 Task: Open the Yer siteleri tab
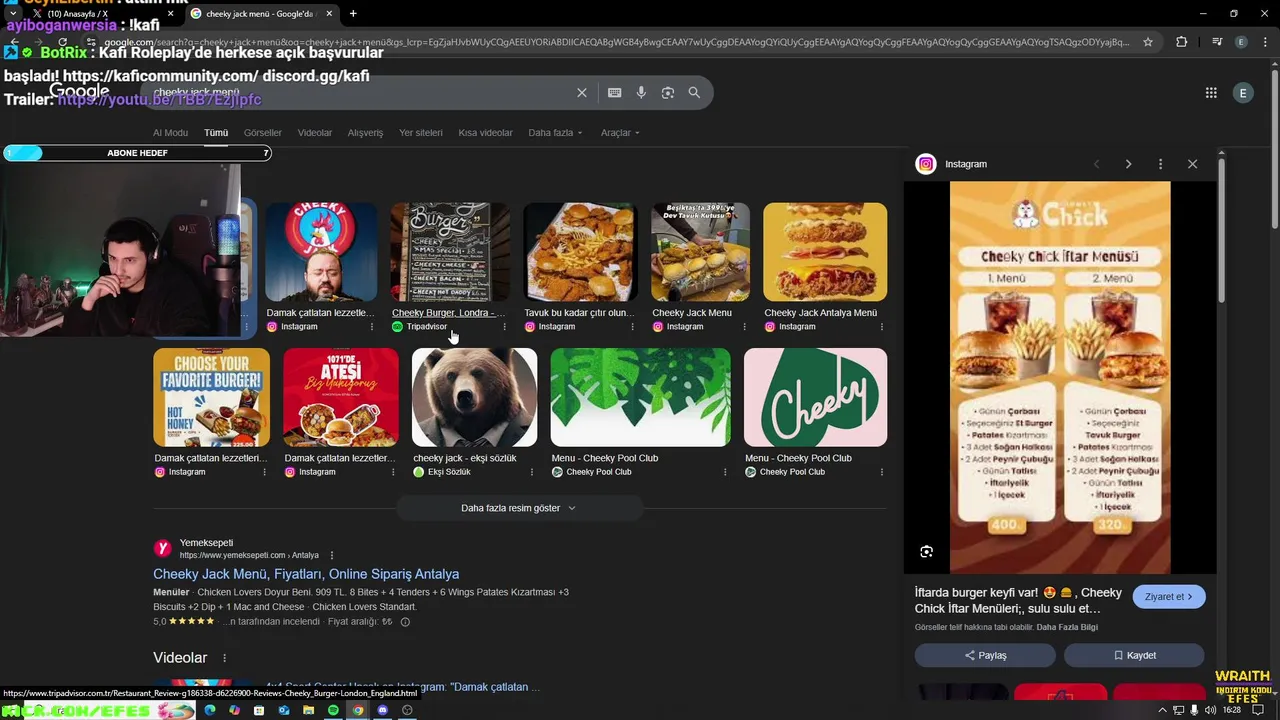[421, 133]
